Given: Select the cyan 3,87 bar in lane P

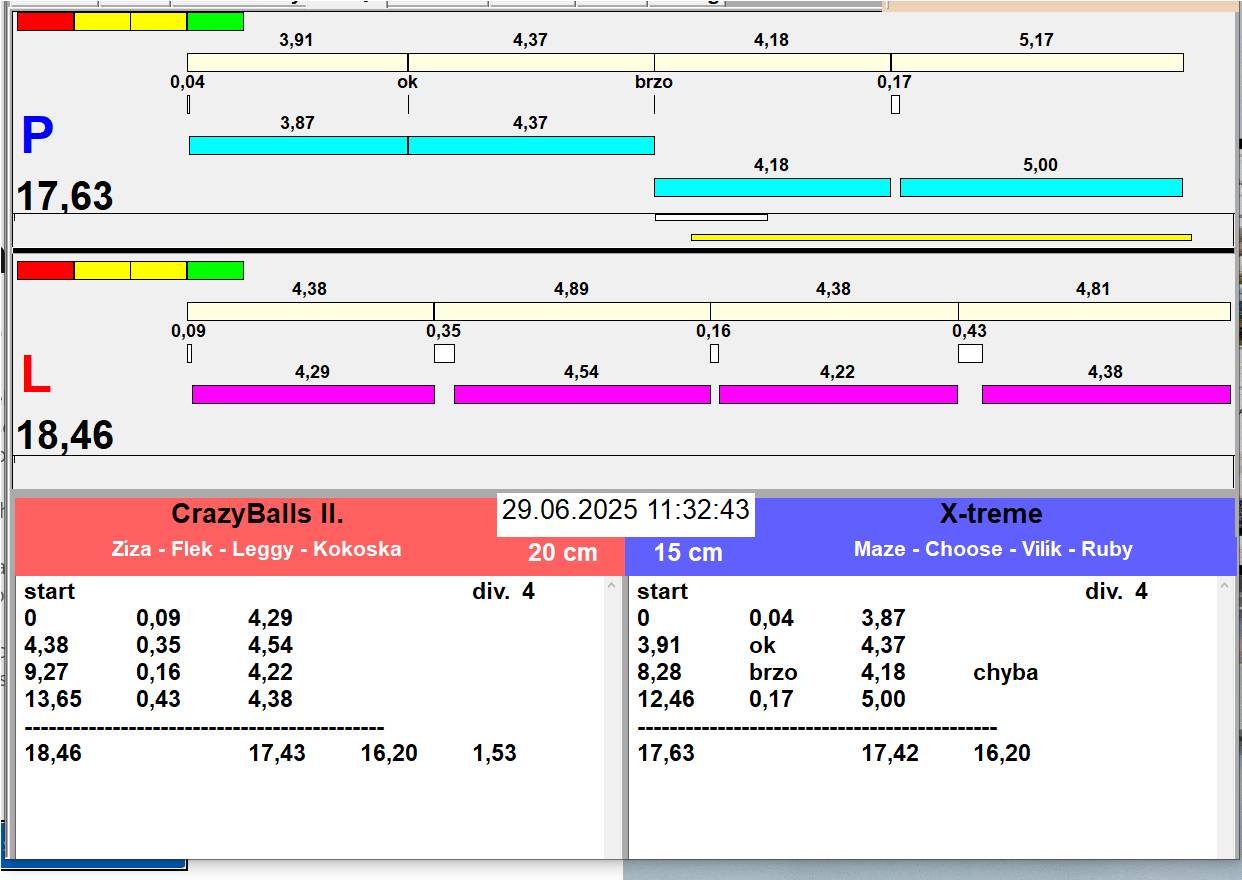Looking at the screenshot, I should 298,145.
